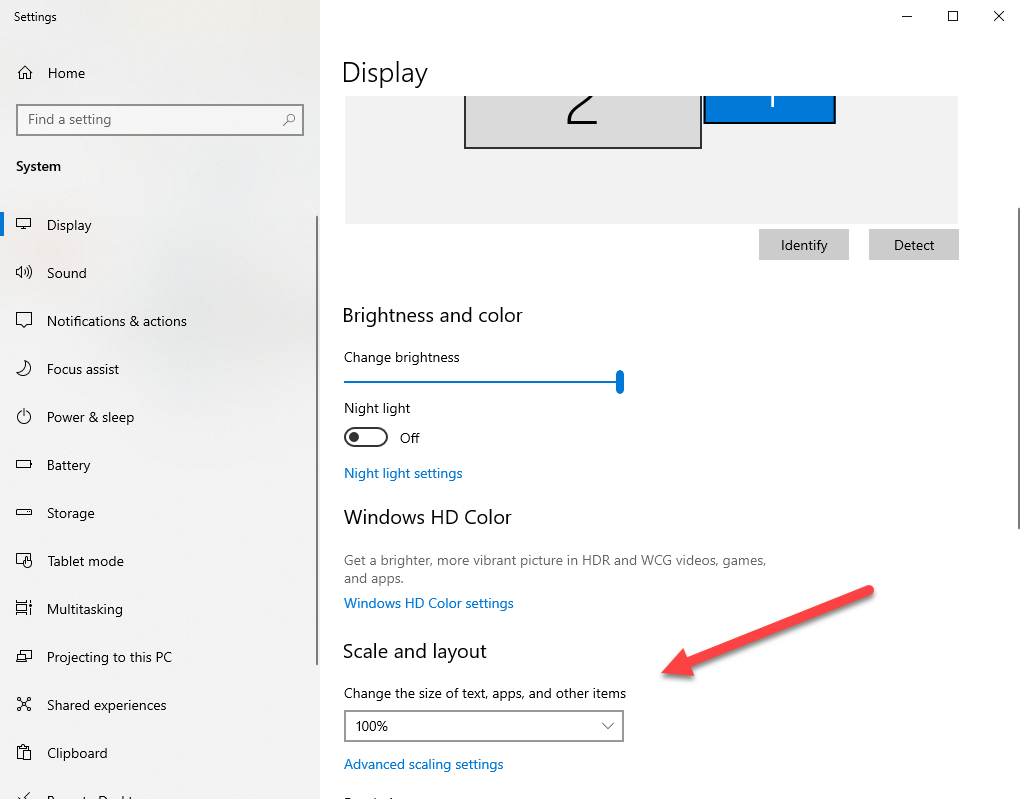The image size is (1022, 799).
Task: Click the Shared experiences icon
Action: pos(24,705)
